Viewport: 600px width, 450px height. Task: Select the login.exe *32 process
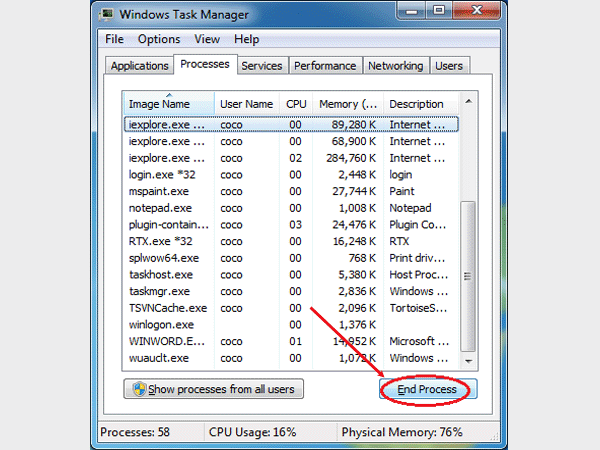click(x=291, y=175)
